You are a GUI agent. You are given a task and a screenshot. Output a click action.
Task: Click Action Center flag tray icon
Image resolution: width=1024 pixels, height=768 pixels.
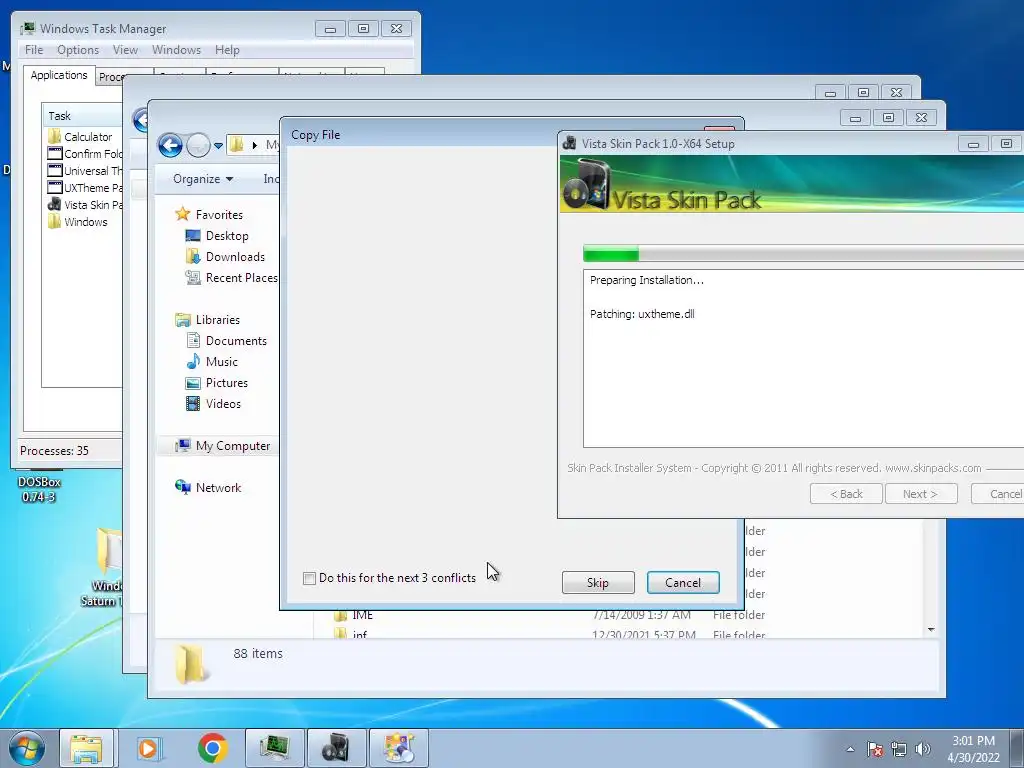pyautogui.click(x=875, y=749)
